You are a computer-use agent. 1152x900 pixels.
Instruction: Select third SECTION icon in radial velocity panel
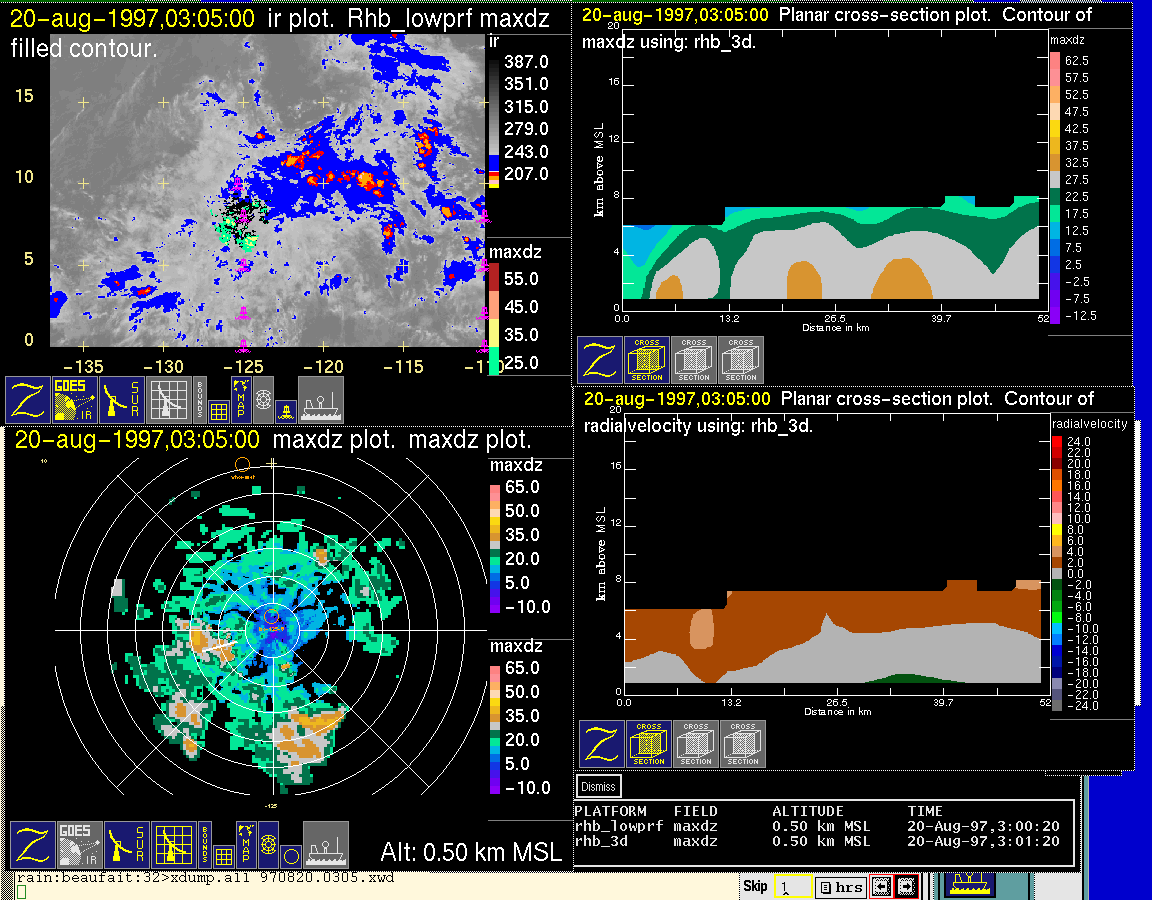pyautogui.click(x=743, y=744)
